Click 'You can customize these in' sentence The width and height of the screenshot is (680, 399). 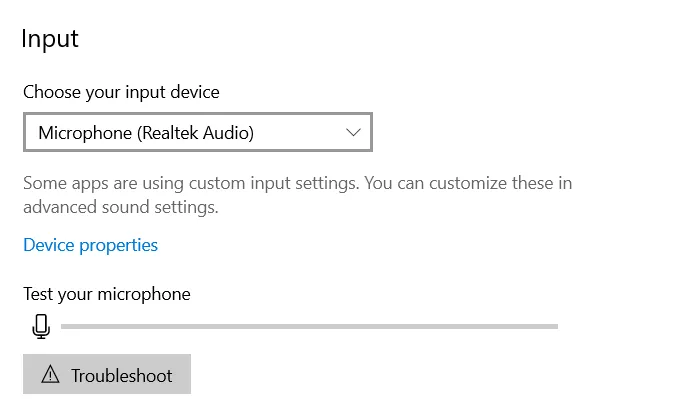click(468, 183)
